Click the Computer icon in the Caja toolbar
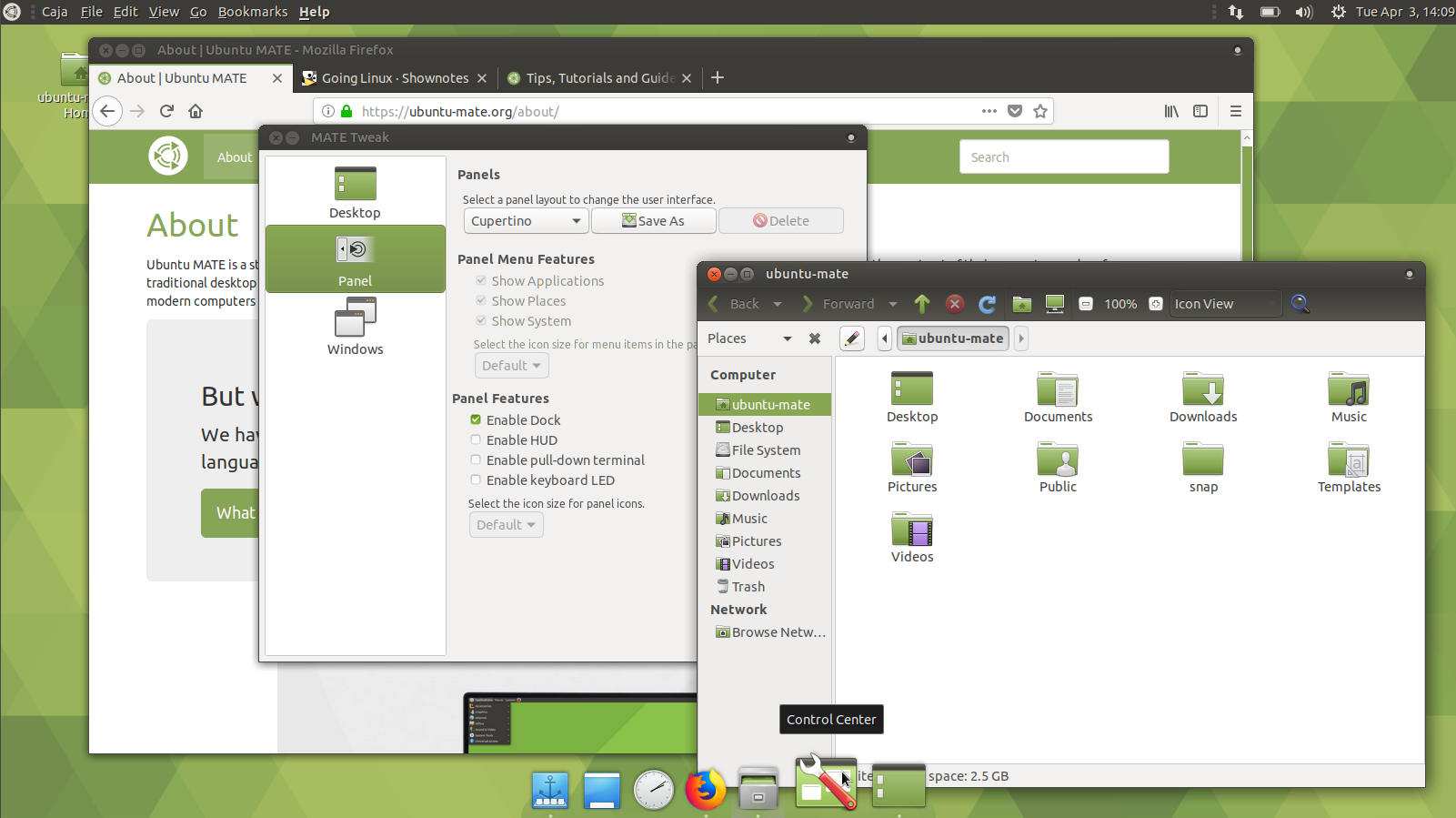Viewport: 1456px width, 818px height. (x=1055, y=304)
